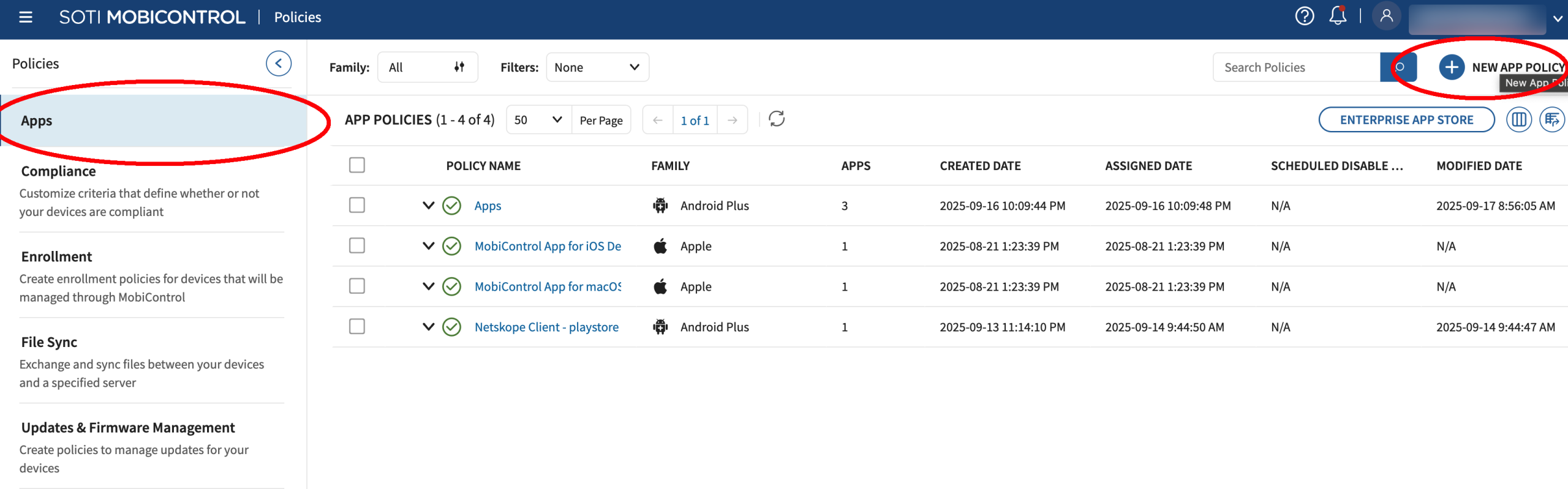Viewport: 1568px width, 489px height.
Task: Click into the Search Policies field
Action: [x=1296, y=67]
